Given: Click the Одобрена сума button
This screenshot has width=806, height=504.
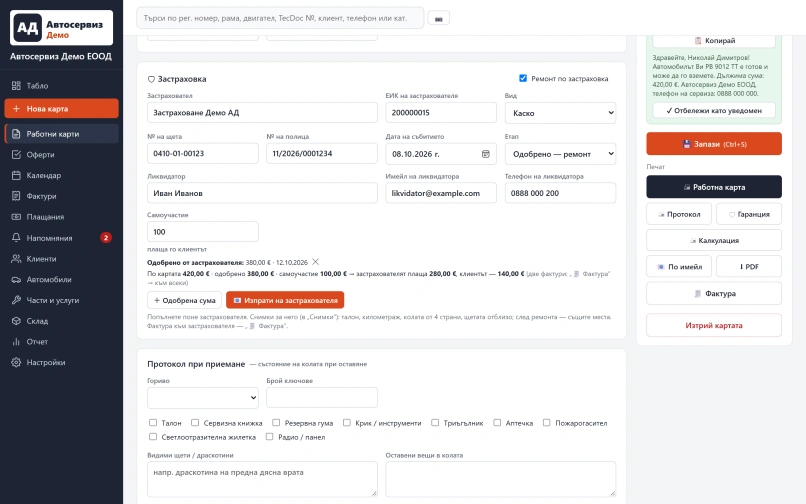Looking at the screenshot, I should [x=185, y=300].
